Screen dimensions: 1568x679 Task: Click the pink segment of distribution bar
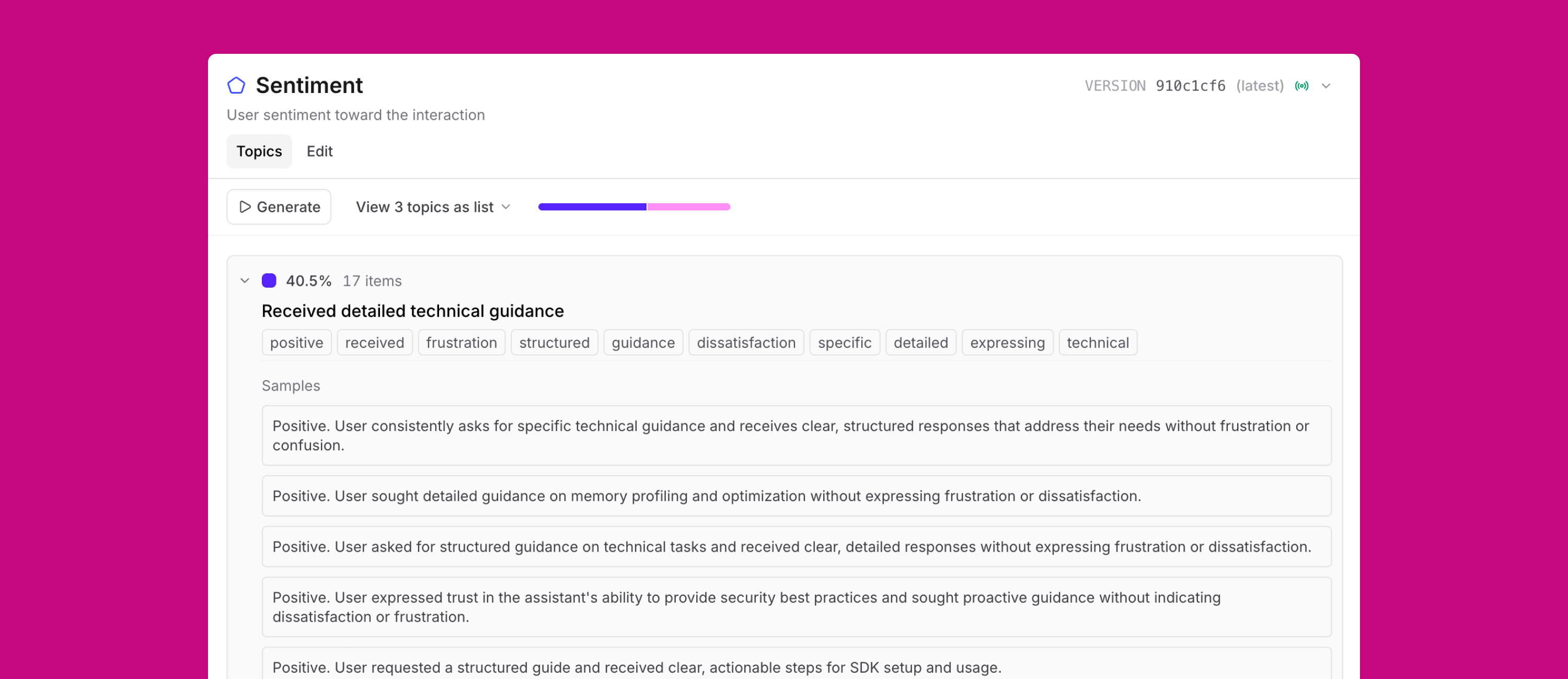point(688,207)
